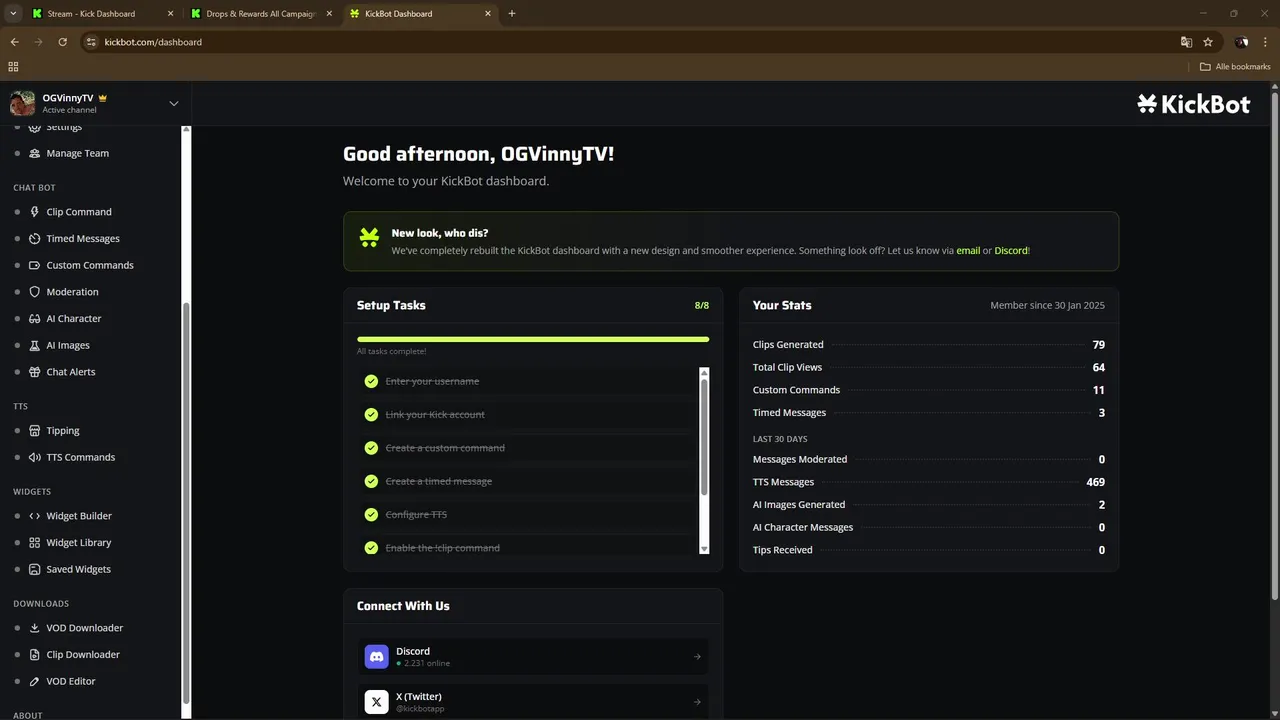Click the Moderation shield icon
The height and width of the screenshot is (720, 1280).
click(x=35, y=292)
